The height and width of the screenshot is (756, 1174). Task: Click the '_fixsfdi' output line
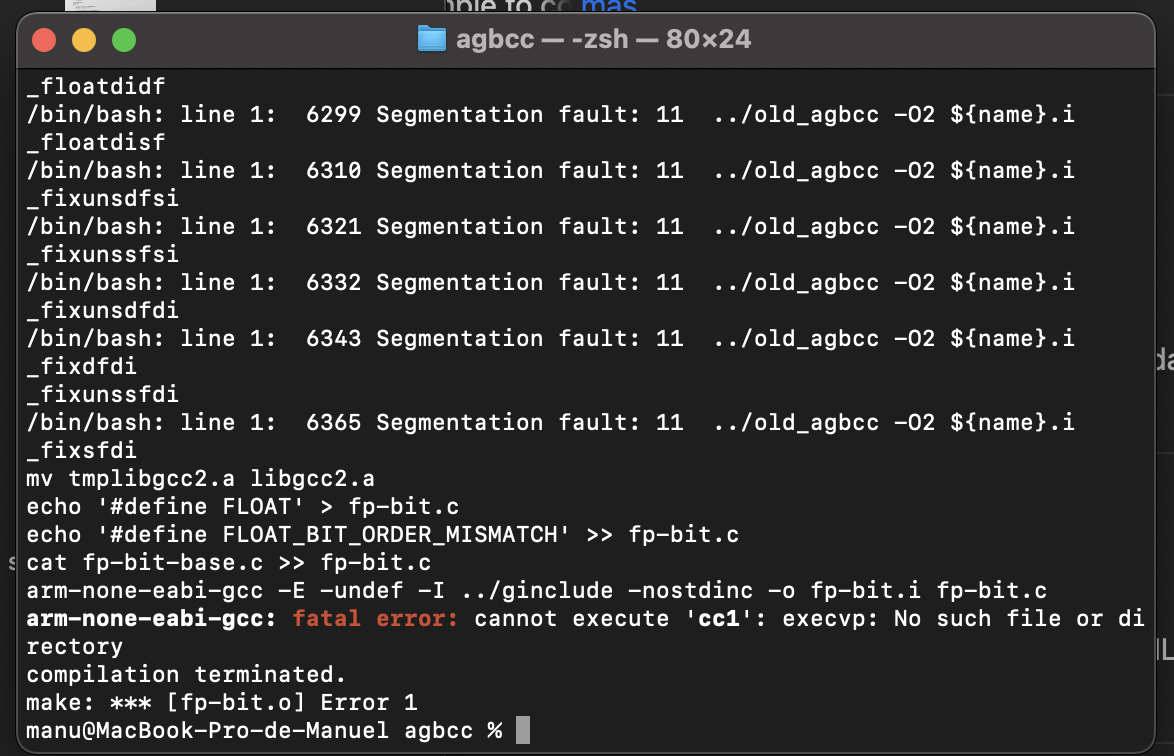[82, 451]
